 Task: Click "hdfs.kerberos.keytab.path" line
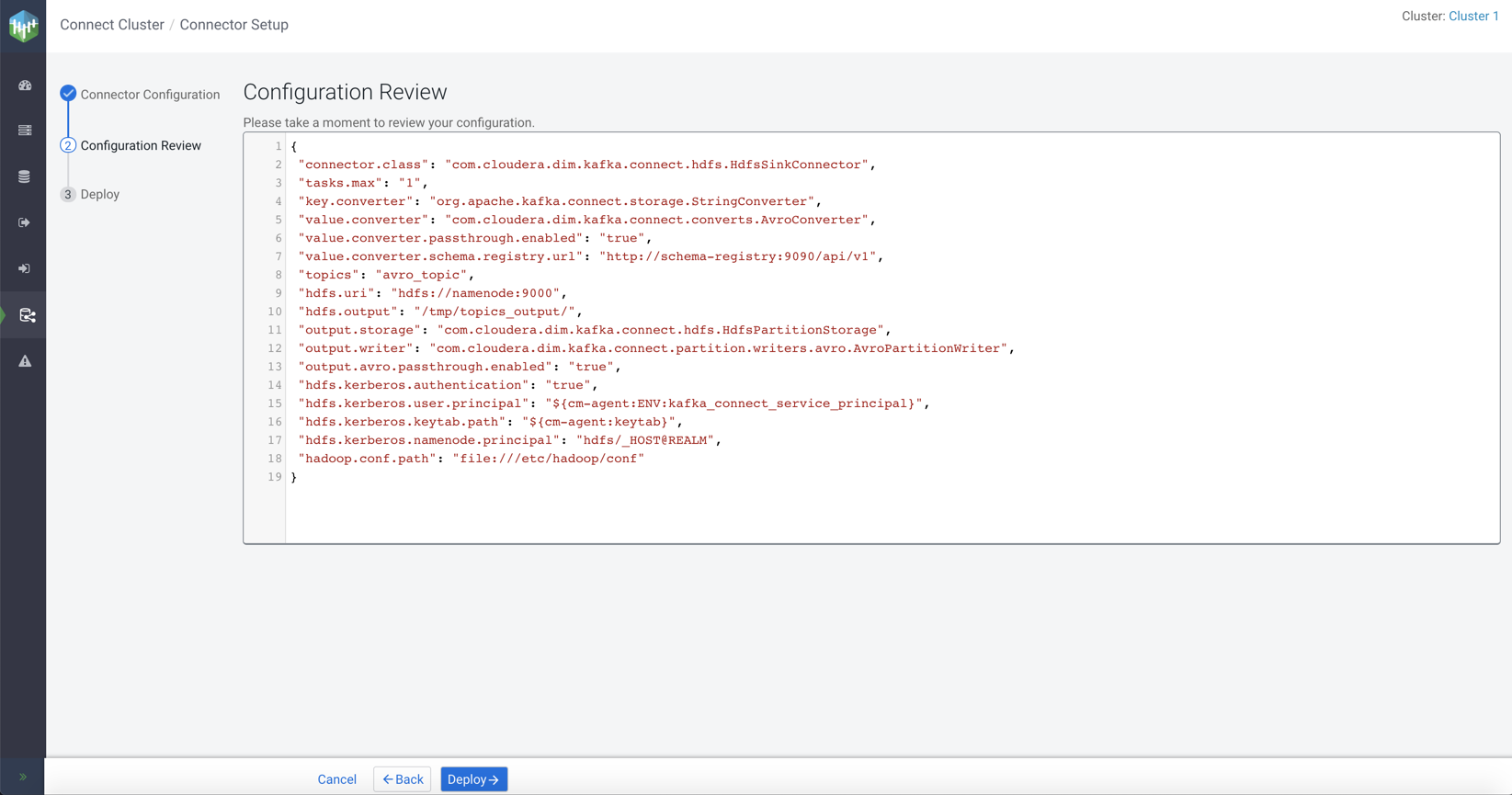point(490,422)
